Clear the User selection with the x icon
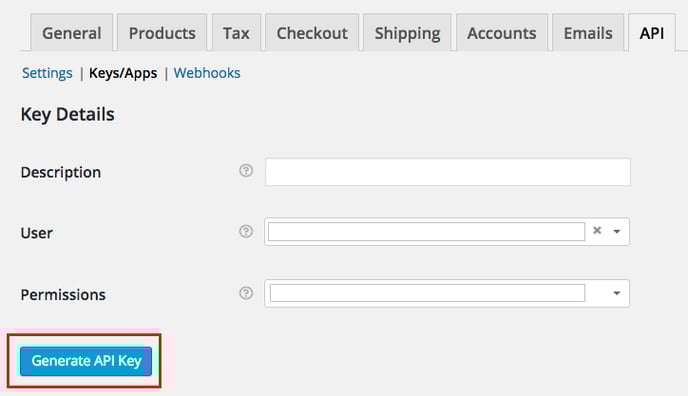 (597, 230)
